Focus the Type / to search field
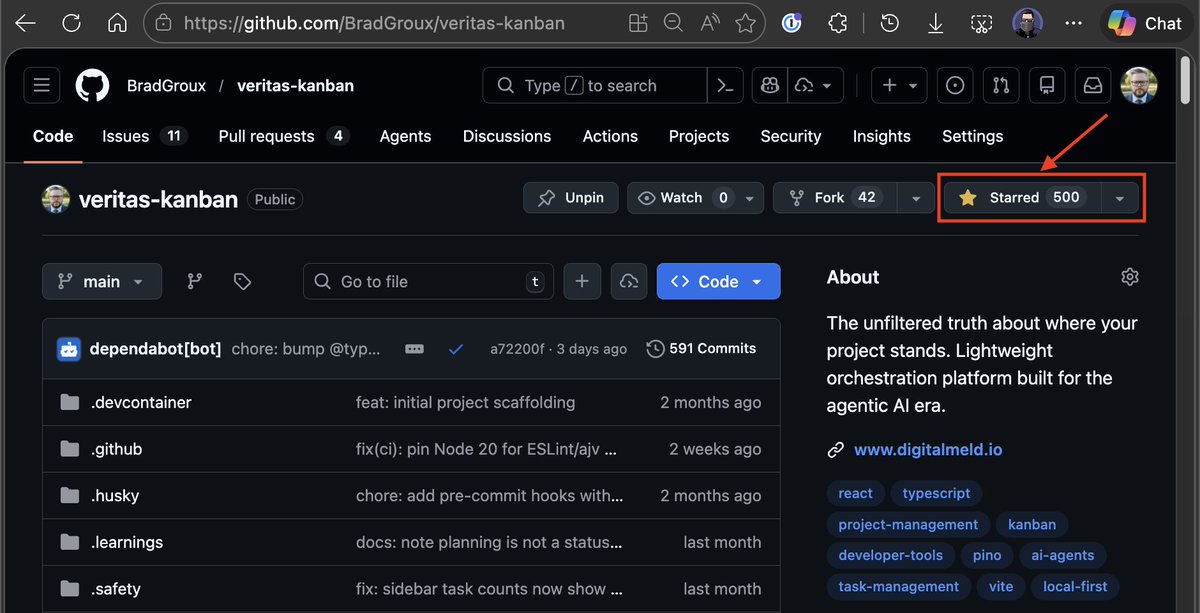The height and width of the screenshot is (613, 1200). (595, 86)
